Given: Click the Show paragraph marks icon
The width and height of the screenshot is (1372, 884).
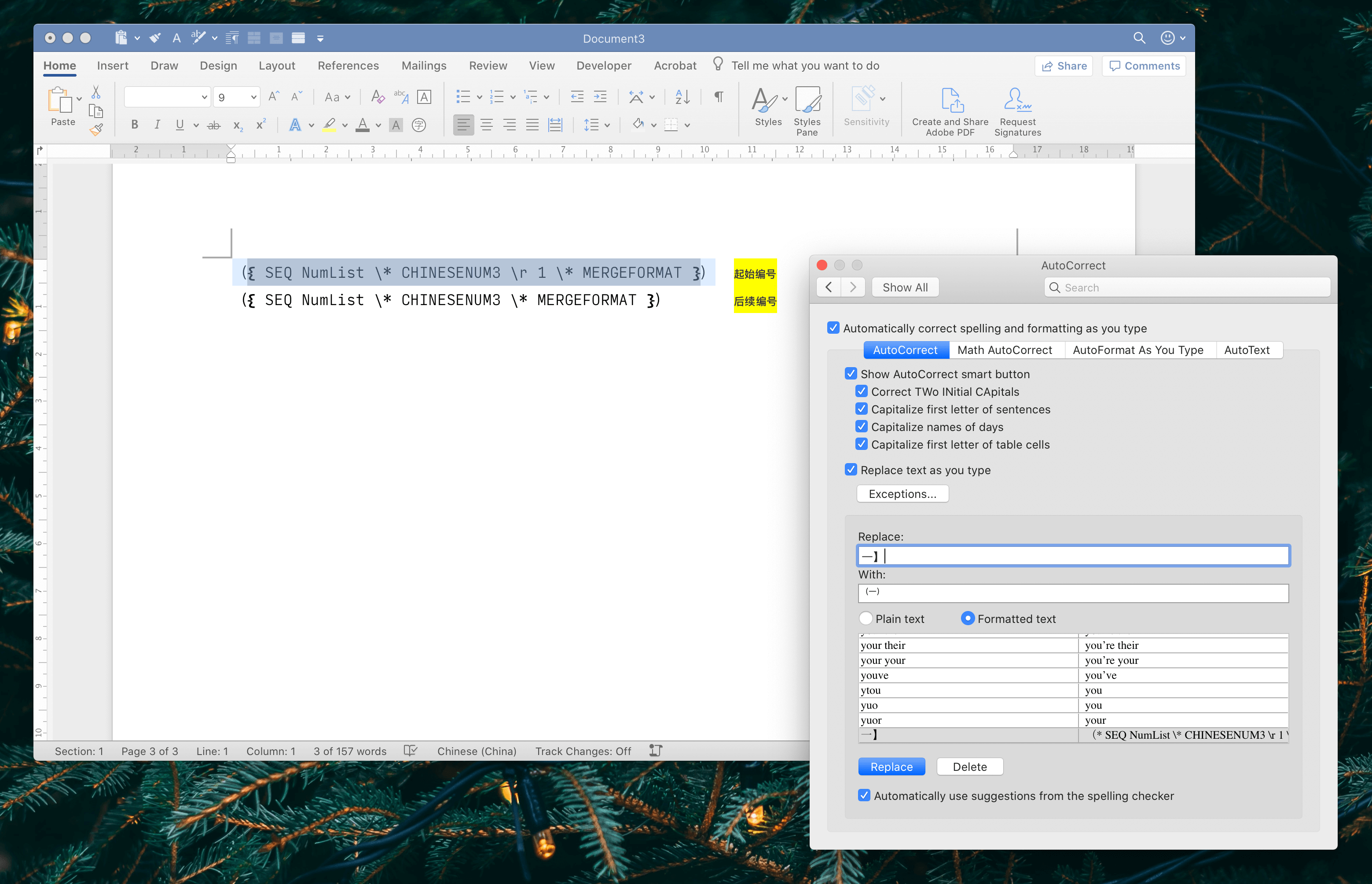Looking at the screenshot, I should pyautogui.click(x=718, y=97).
